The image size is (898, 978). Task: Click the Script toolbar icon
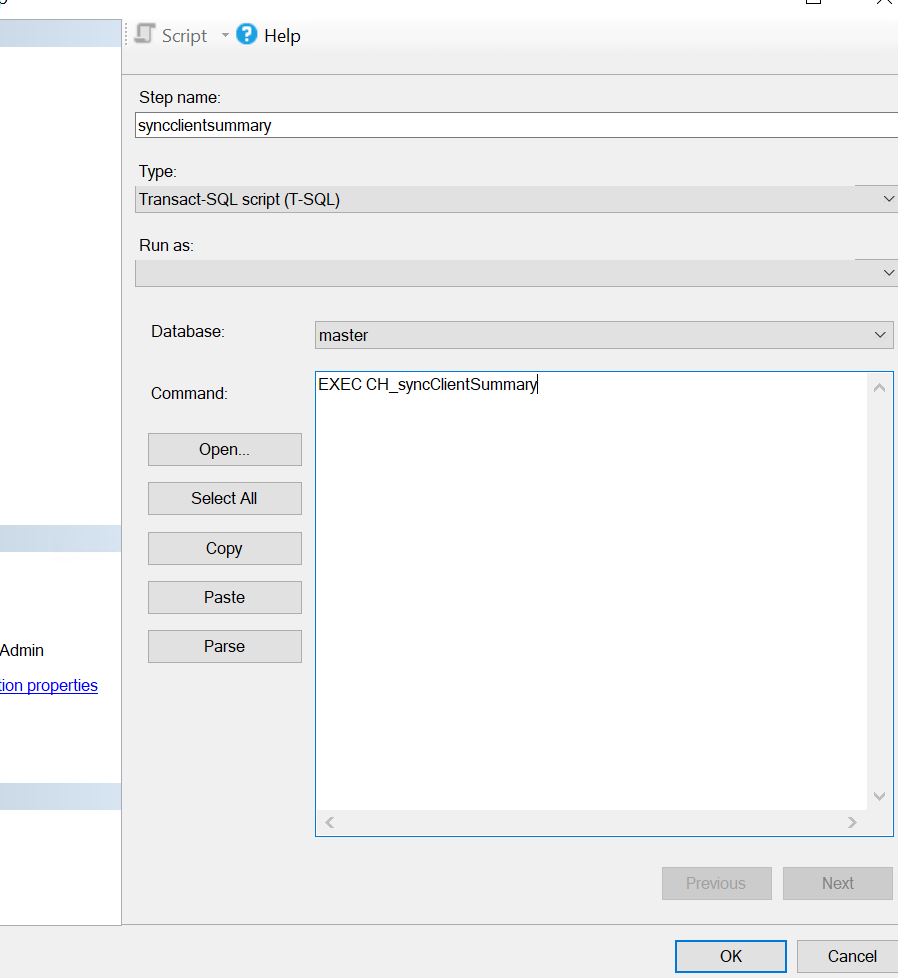pyautogui.click(x=145, y=34)
